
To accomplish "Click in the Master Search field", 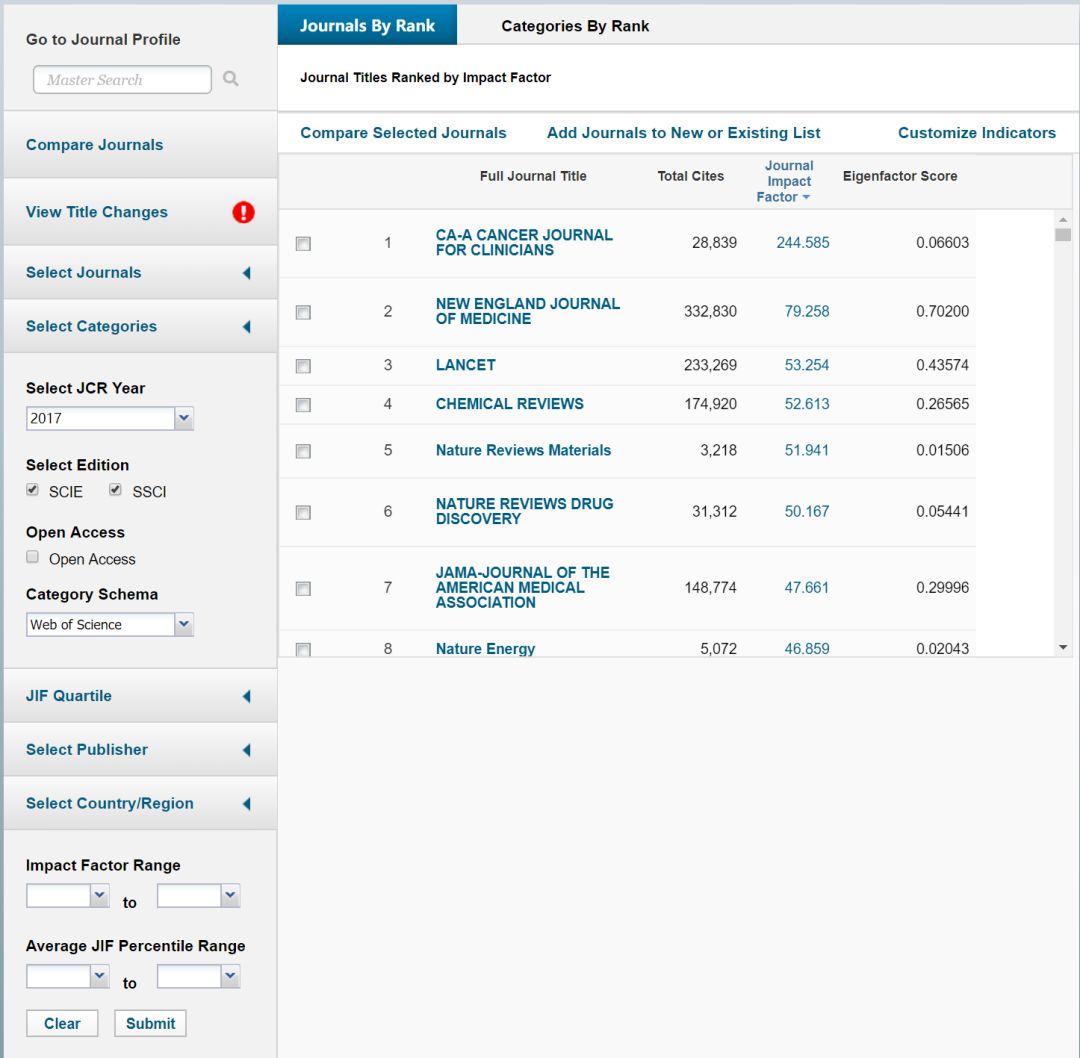I will [x=122, y=80].
